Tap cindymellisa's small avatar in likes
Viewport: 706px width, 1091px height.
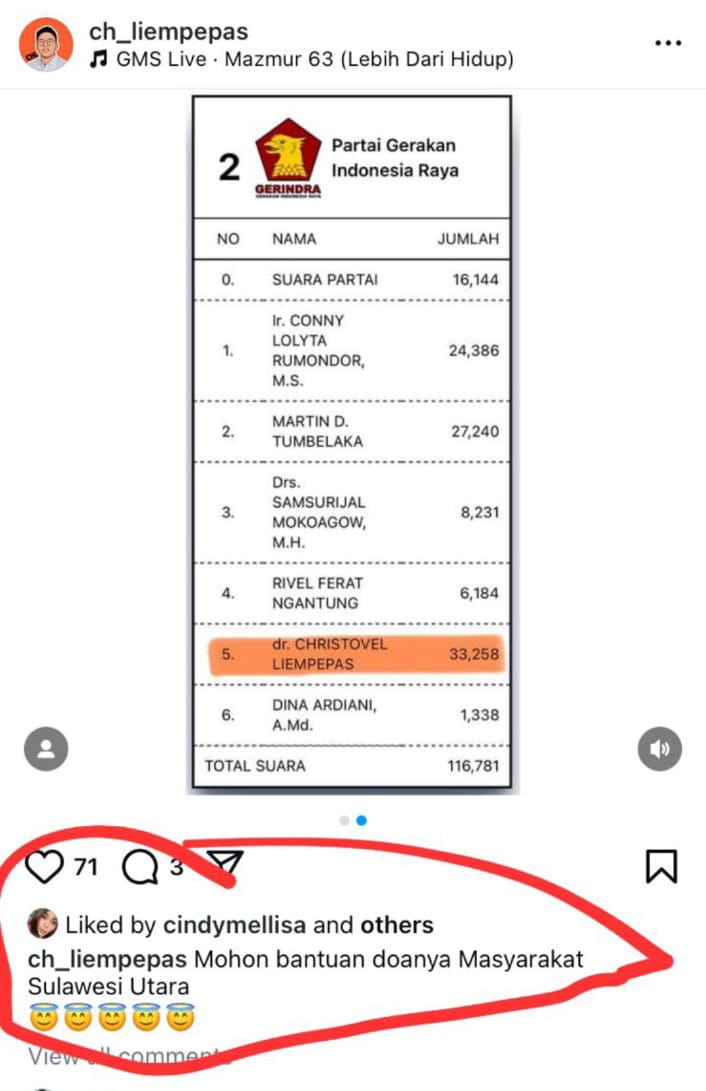pos(42,923)
